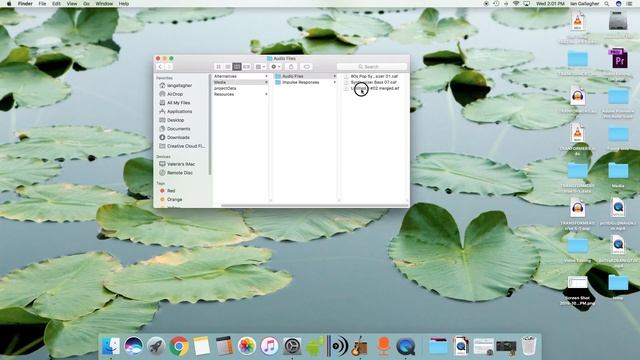Launch Siri from the Dock
Image resolution: width=640 pixels, height=360 pixels.
coord(133,346)
